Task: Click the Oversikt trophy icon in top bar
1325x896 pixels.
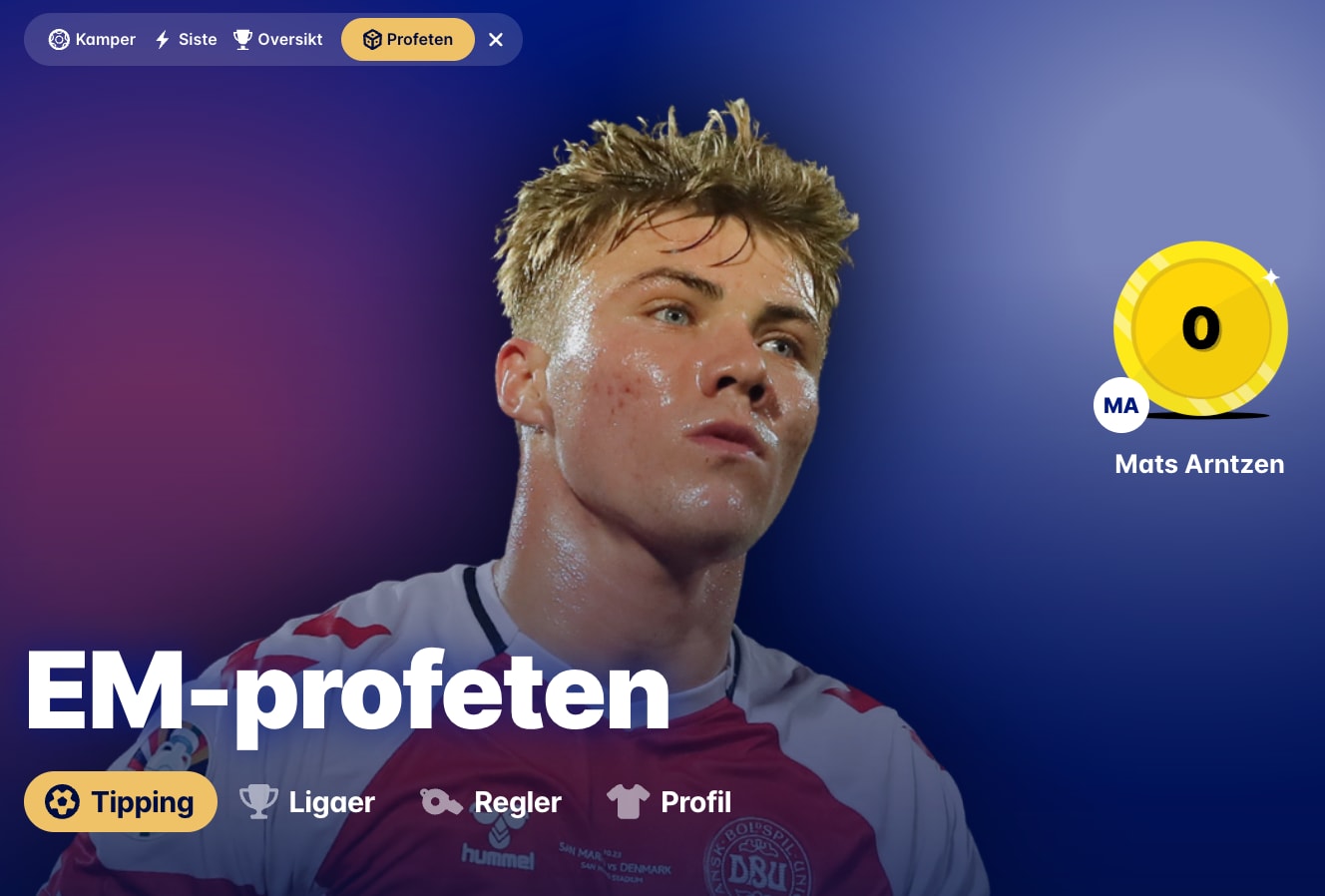Action: tap(242, 40)
